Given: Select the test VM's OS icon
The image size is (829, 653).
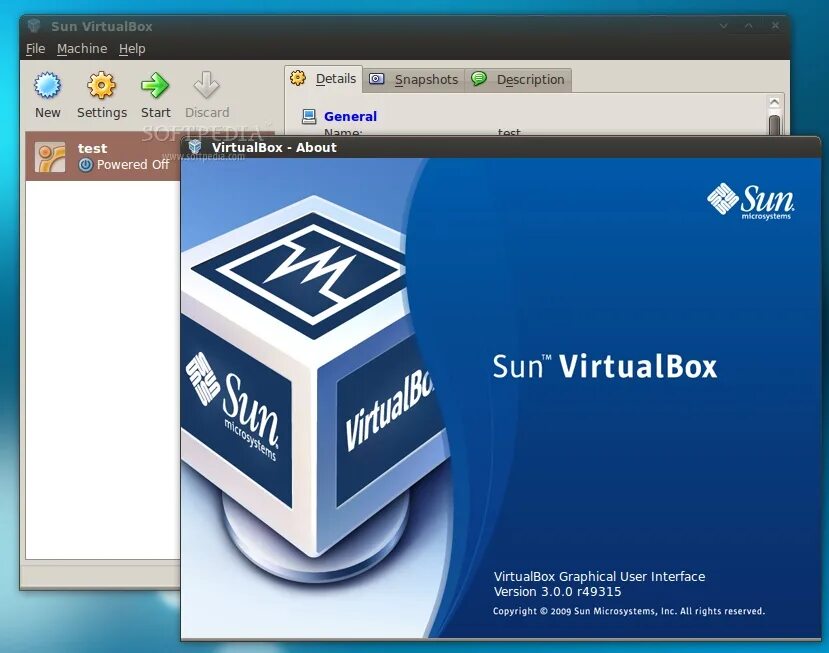Looking at the screenshot, I should click(50, 157).
